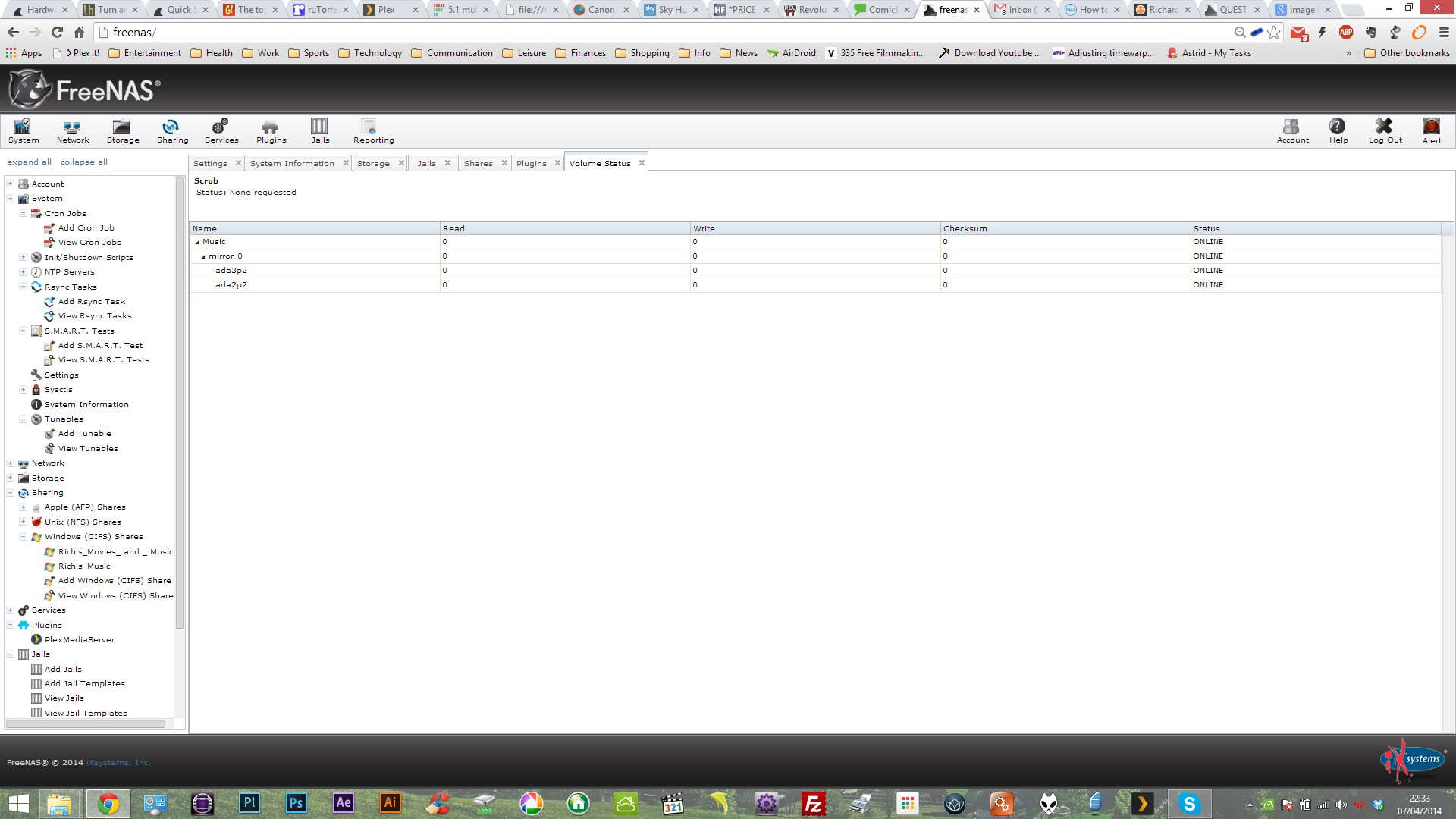Open View Tunables in tree

pos(88,448)
